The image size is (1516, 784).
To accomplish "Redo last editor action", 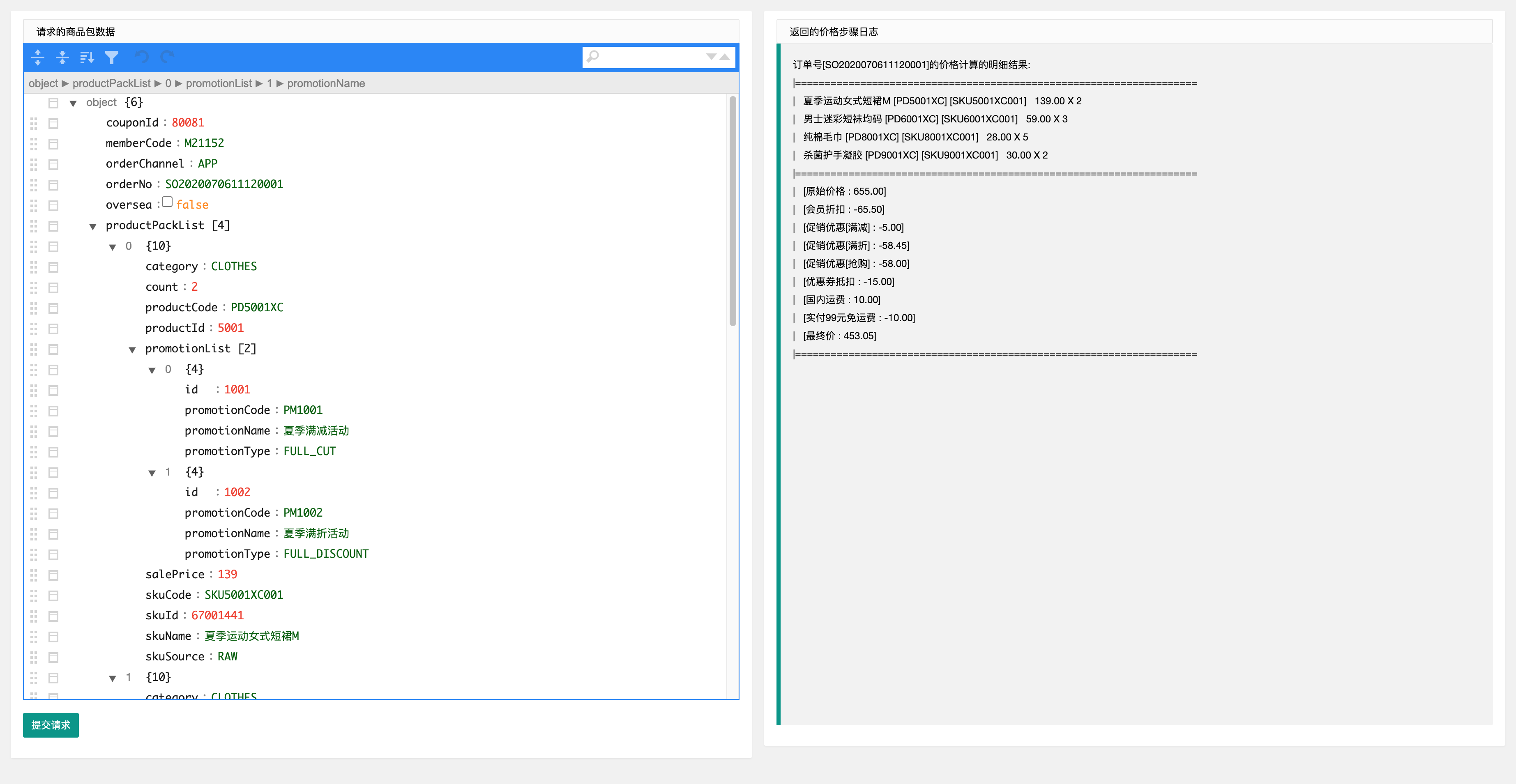I will 167,57.
